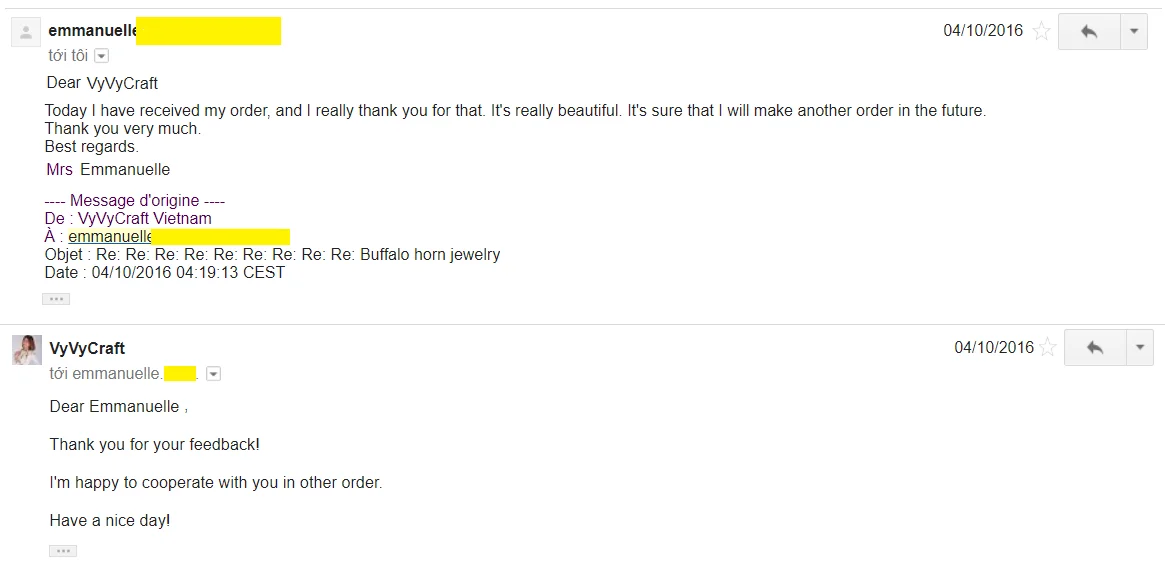Open more options for VyVyCraft's email

pos(1139,348)
